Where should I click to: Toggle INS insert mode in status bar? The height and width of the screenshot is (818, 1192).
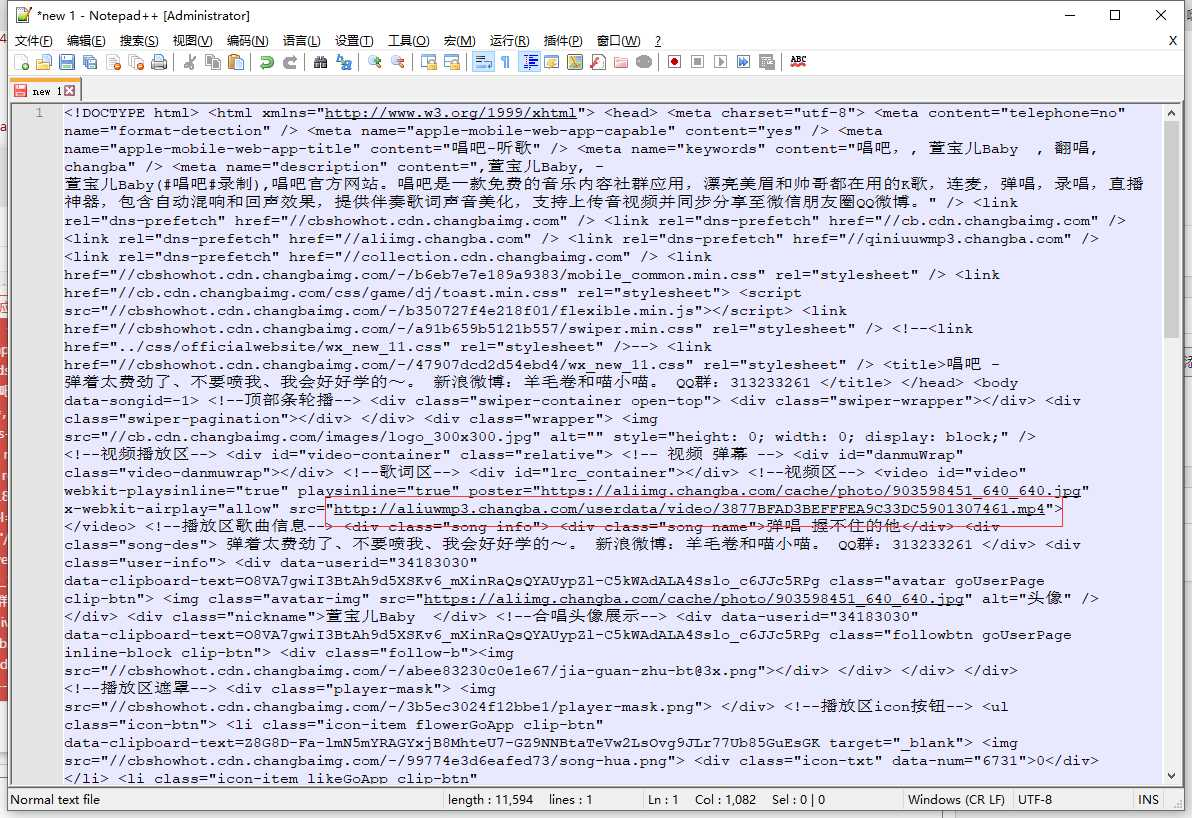[1148, 800]
